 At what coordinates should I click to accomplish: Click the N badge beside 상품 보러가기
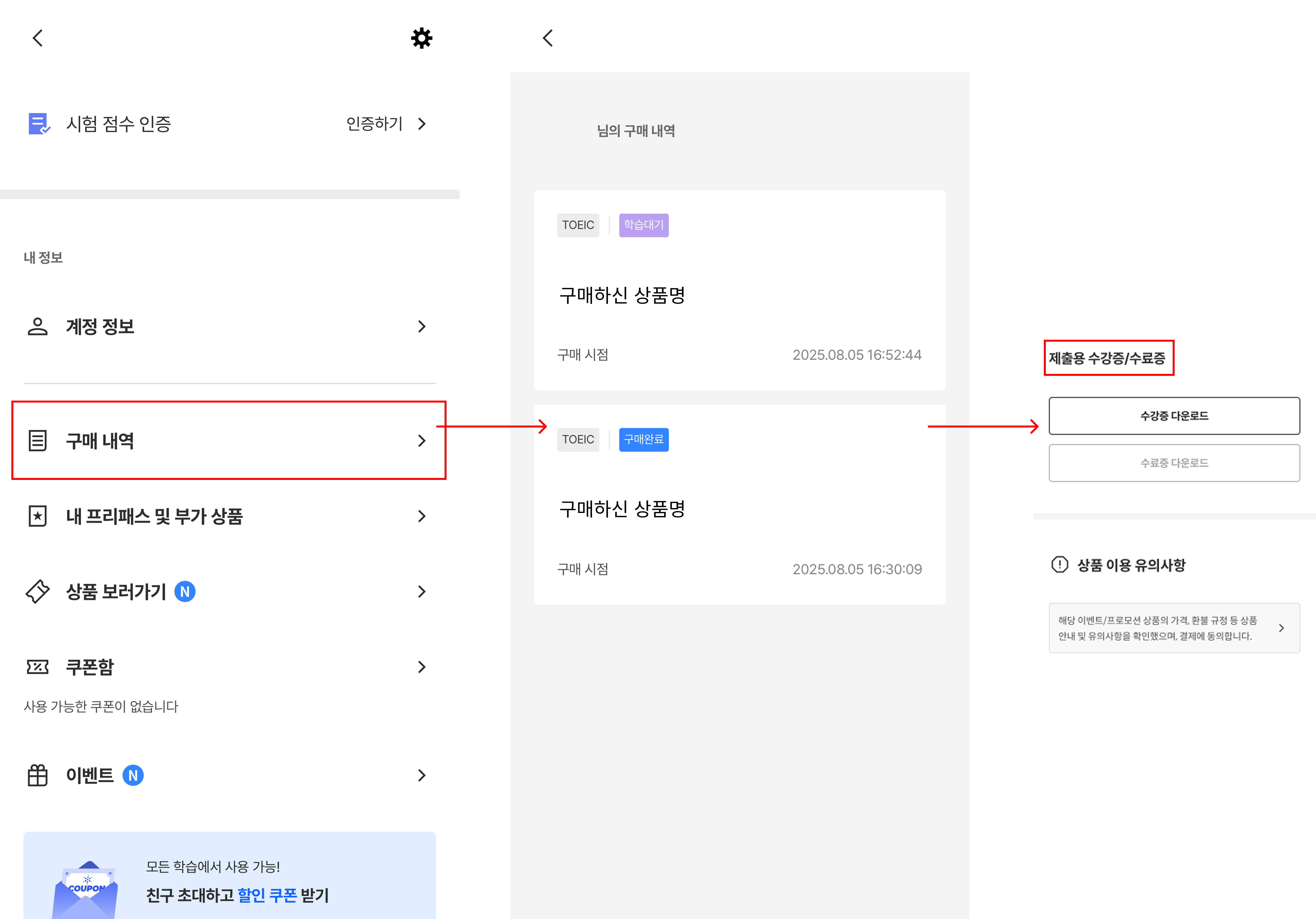(185, 592)
